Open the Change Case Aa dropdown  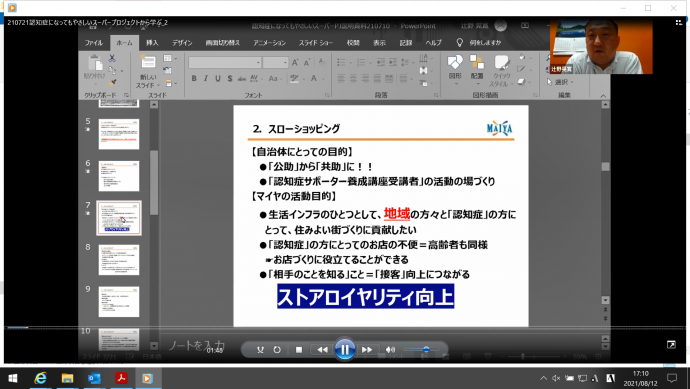pyautogui.click(x=275, y=78)
